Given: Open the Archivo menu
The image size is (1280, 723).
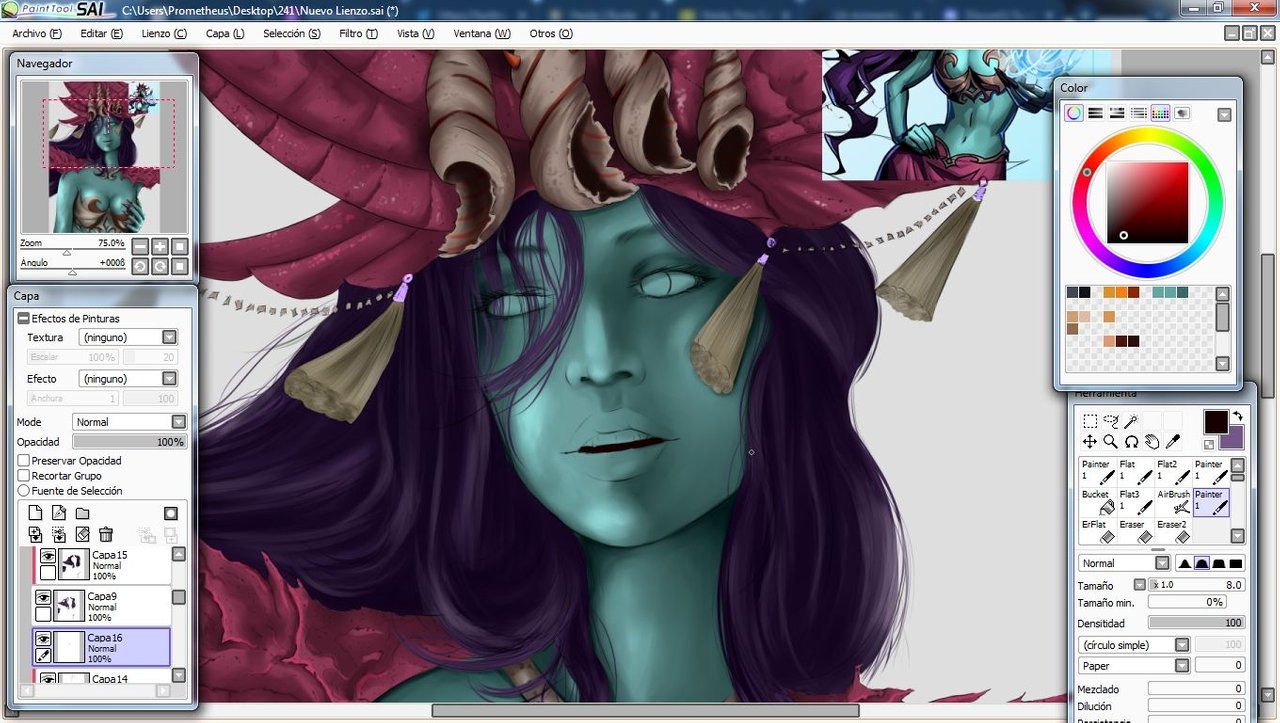Looking at the screenshot, I should 37,33.
